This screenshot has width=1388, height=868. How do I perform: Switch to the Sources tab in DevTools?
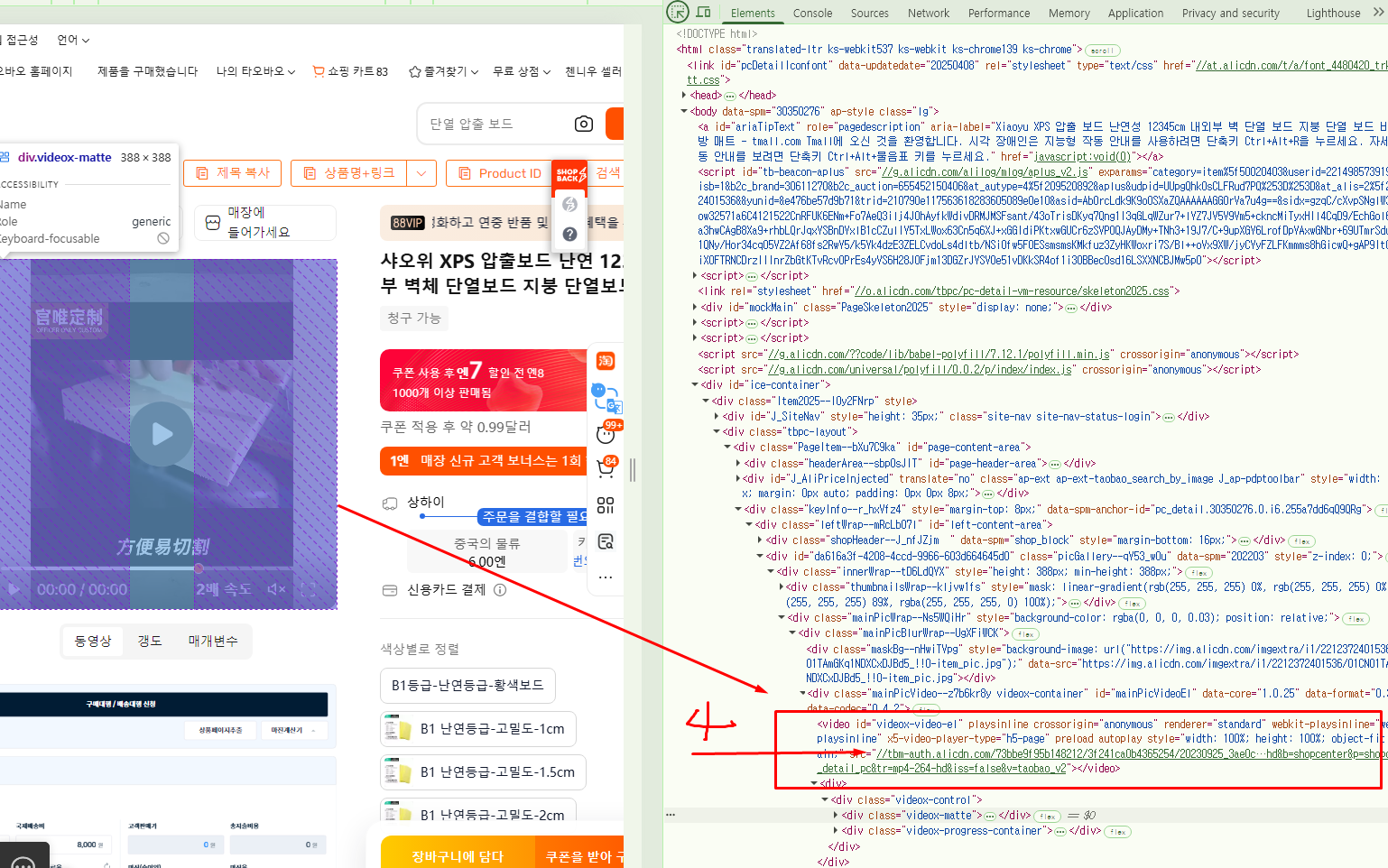pyautogui.click(x=869, y=13)
